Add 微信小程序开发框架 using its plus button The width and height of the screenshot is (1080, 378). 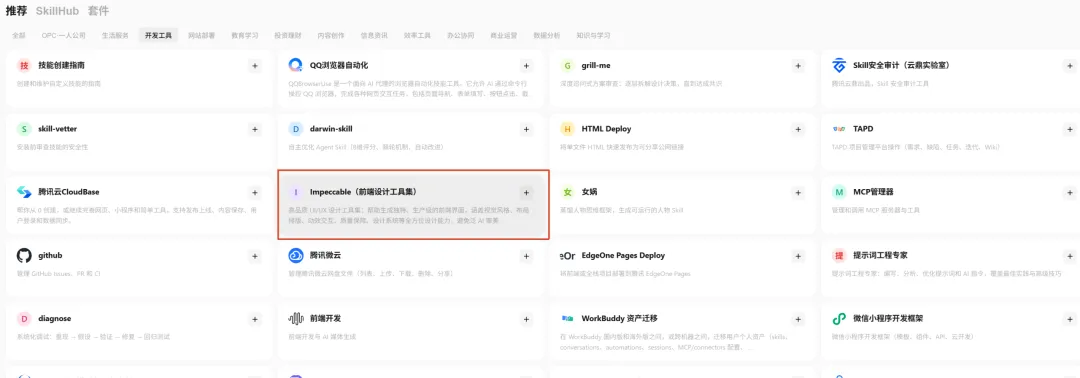1070,319
